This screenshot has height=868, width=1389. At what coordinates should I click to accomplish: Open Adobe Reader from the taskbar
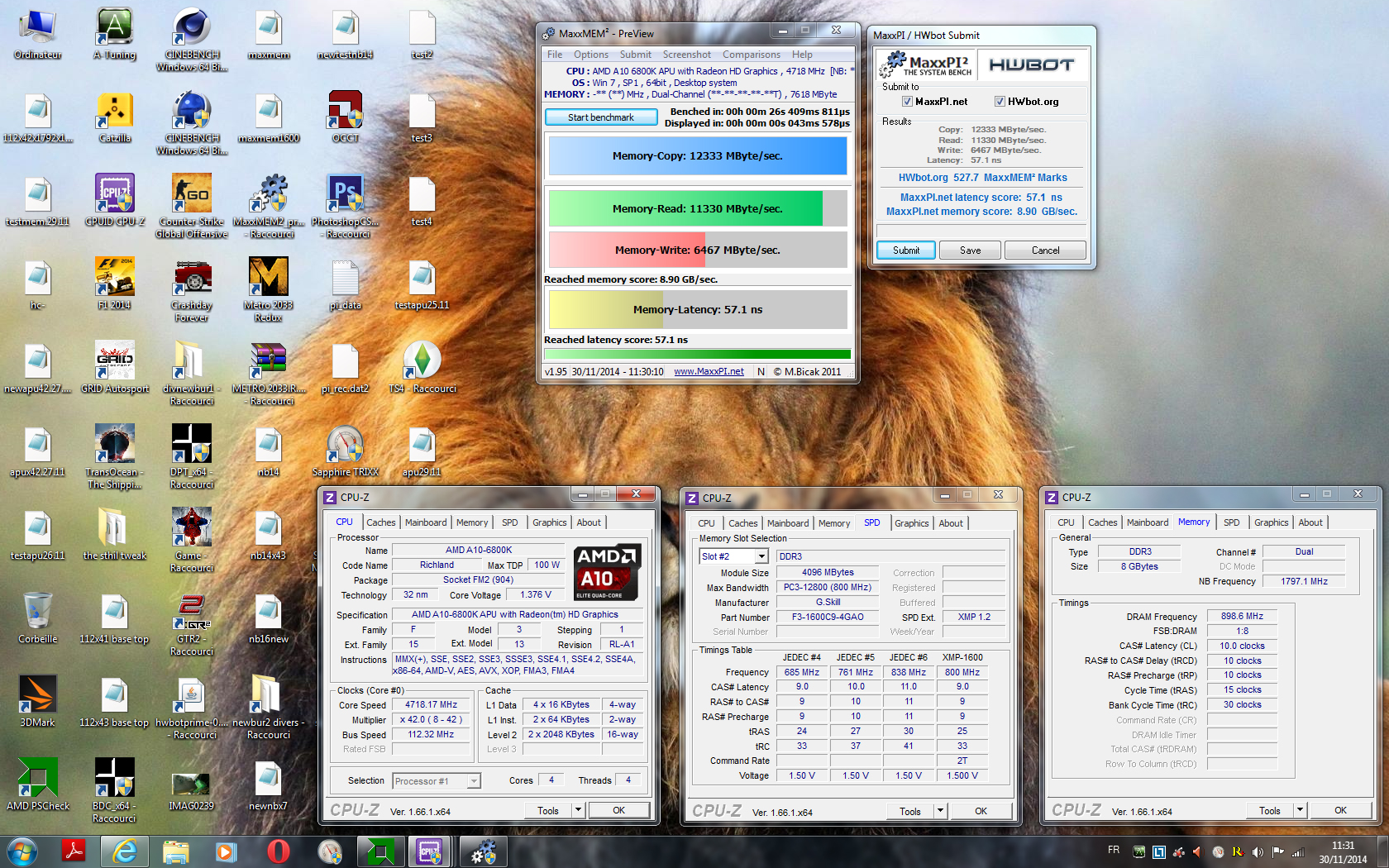point(74,851)
